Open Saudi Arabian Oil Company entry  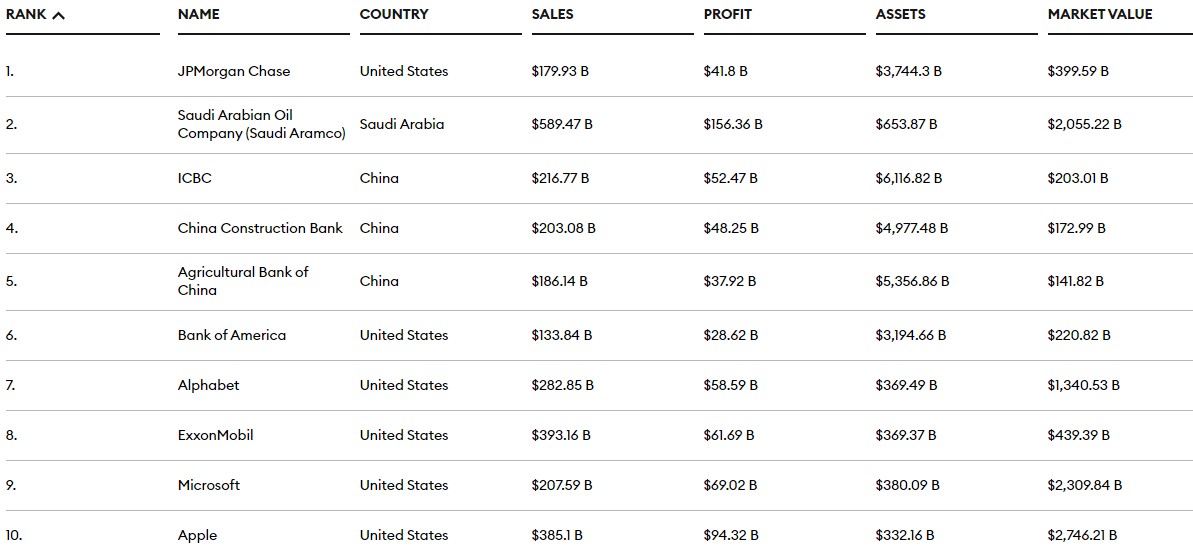point(262,124)
